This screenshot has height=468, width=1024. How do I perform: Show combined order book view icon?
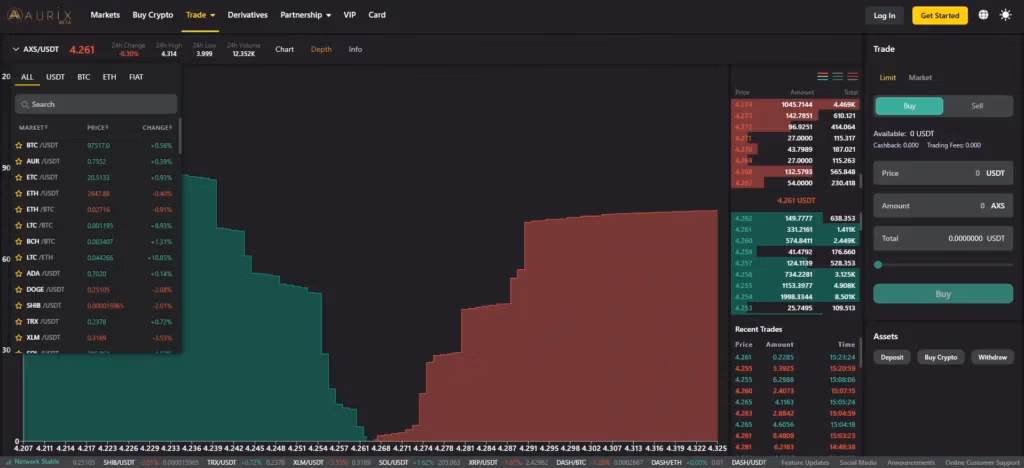click(x=822, y=76)
